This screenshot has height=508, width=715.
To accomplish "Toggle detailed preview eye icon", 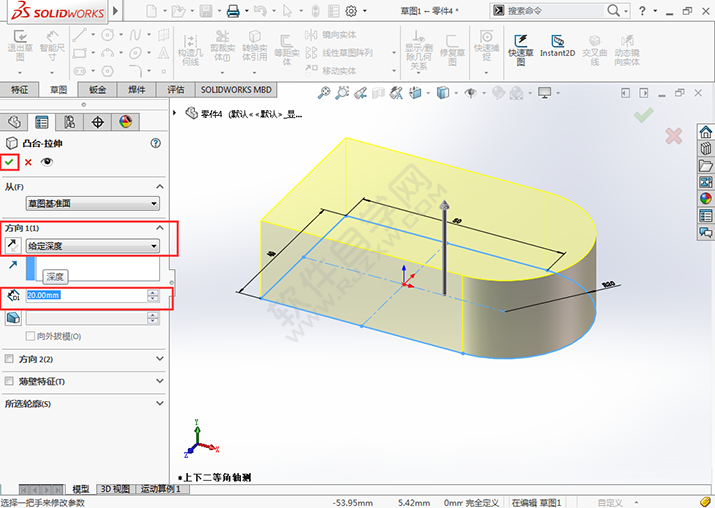I will pos(47,161).
